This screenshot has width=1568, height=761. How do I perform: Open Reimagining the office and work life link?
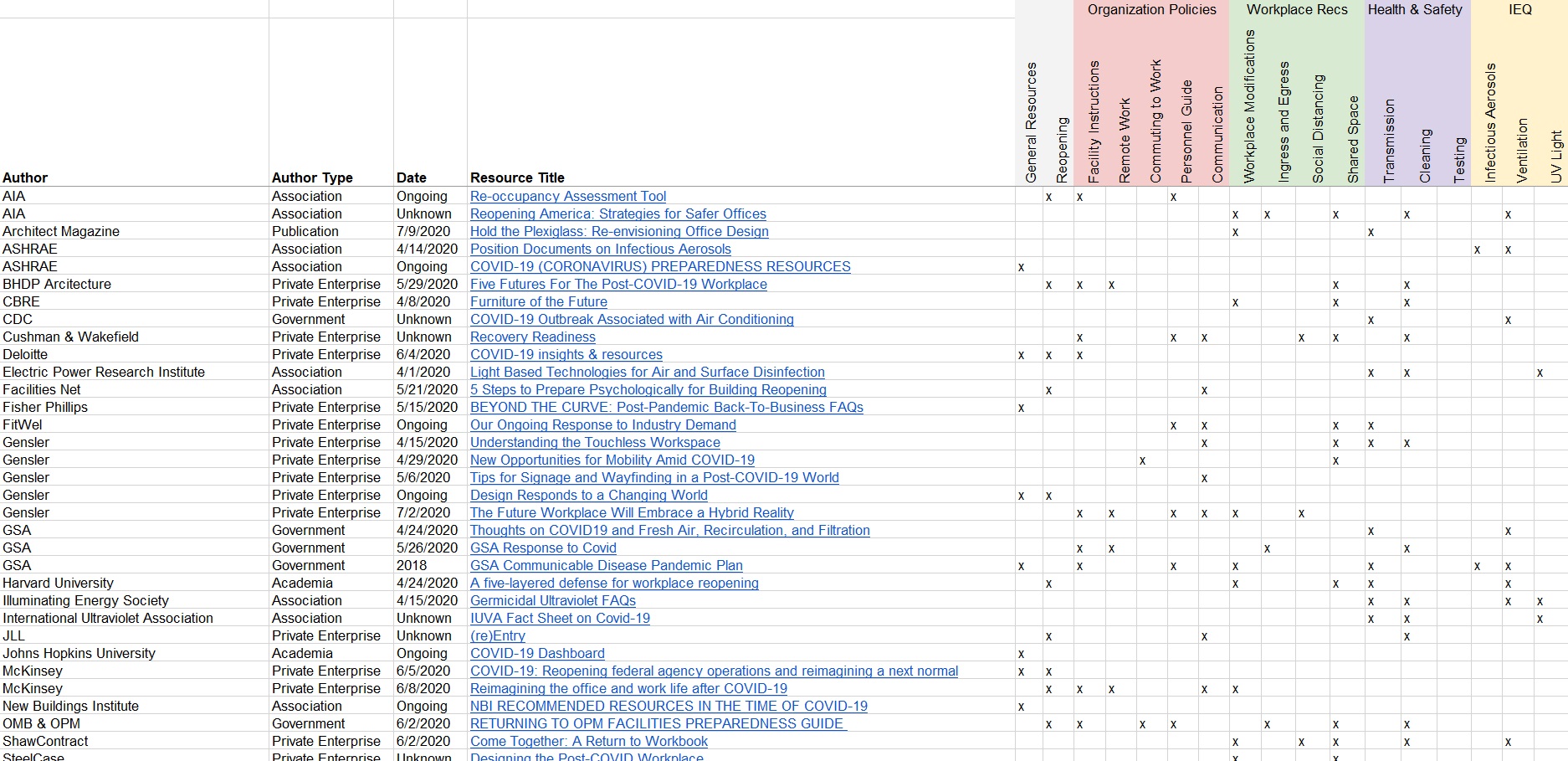coord(628,688)
